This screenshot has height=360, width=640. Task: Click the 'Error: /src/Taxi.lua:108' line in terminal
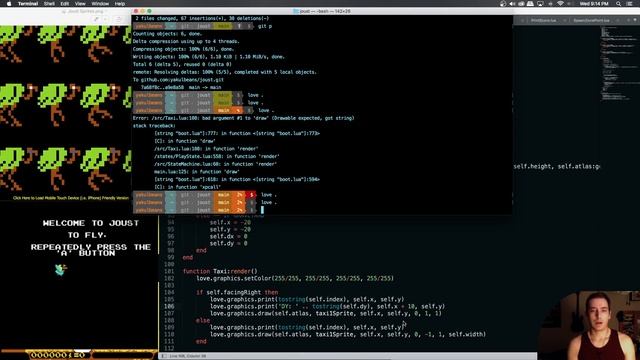click(x=243, y=118)
